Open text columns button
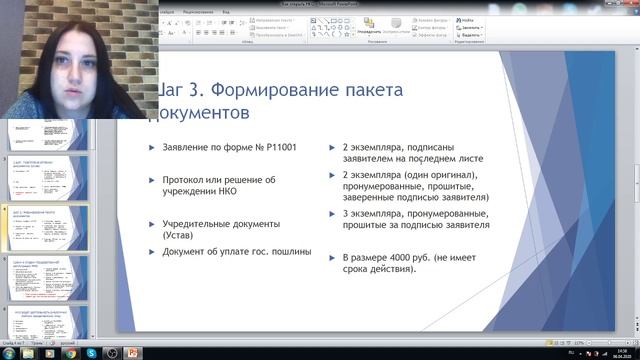The image size is (640, 360). coord(233,33)
